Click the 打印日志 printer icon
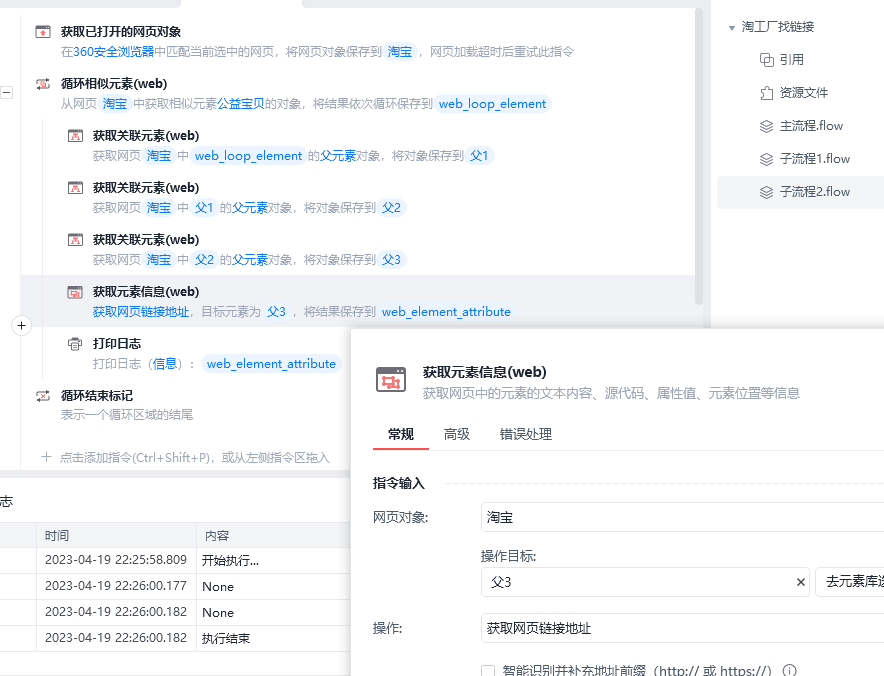This screenshot has width=884, height=676. pos(75,344)
